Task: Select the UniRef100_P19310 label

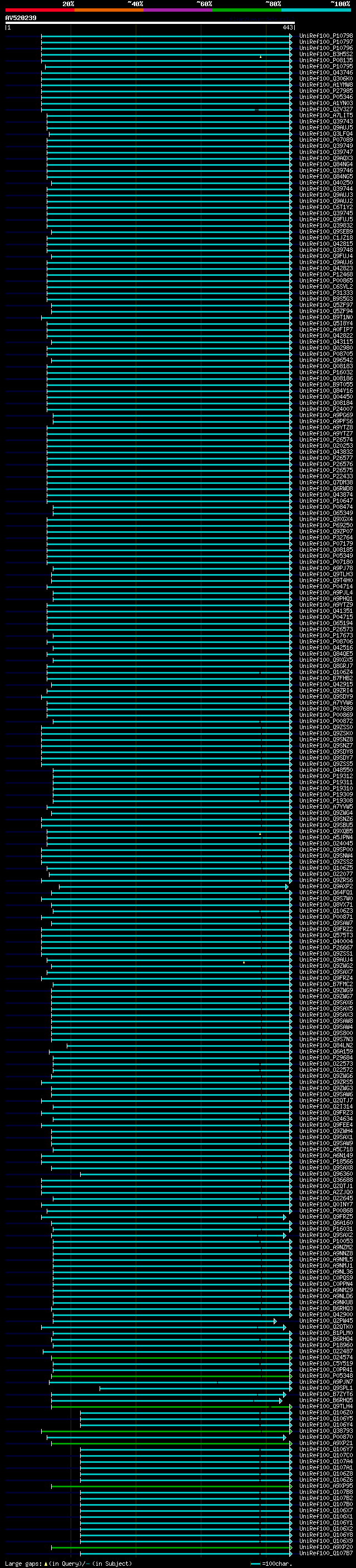Action: [x=326, y=788]
